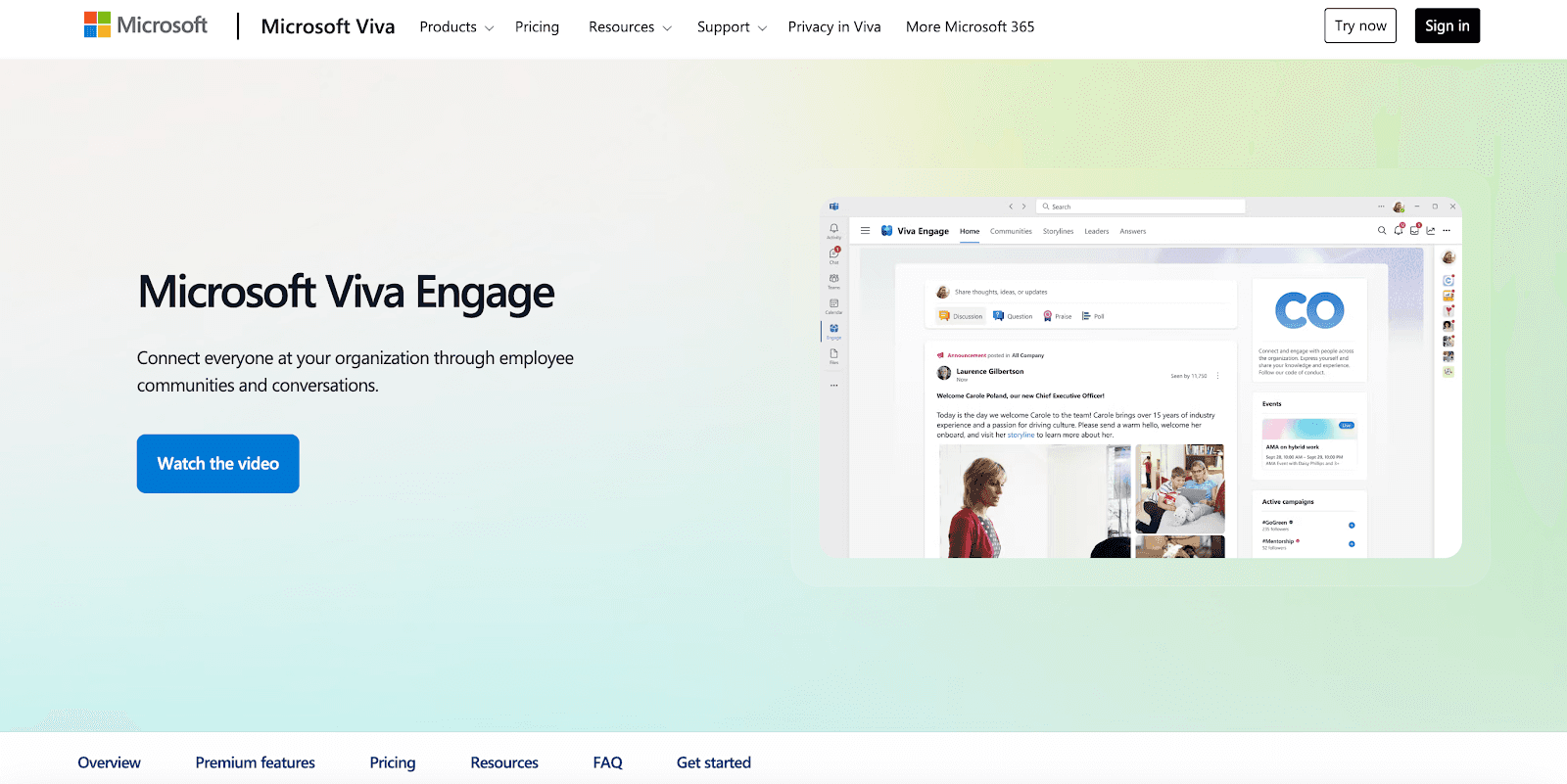Click Laurence Gilbertson's avatar
Image resolution: width=1567 pixels, height=784 pixels.
coord(944,373)
